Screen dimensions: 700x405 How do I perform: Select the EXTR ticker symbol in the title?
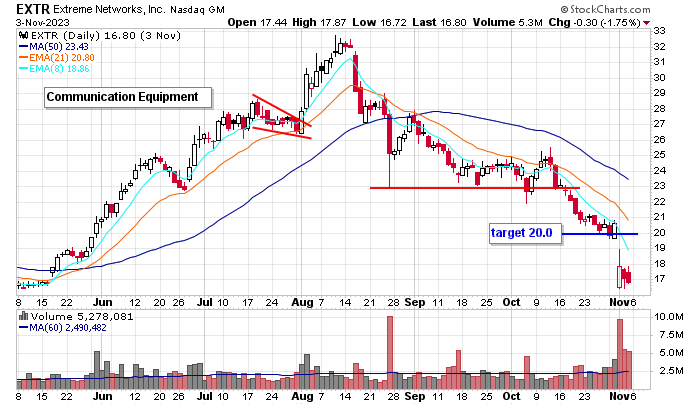(33, 9)
